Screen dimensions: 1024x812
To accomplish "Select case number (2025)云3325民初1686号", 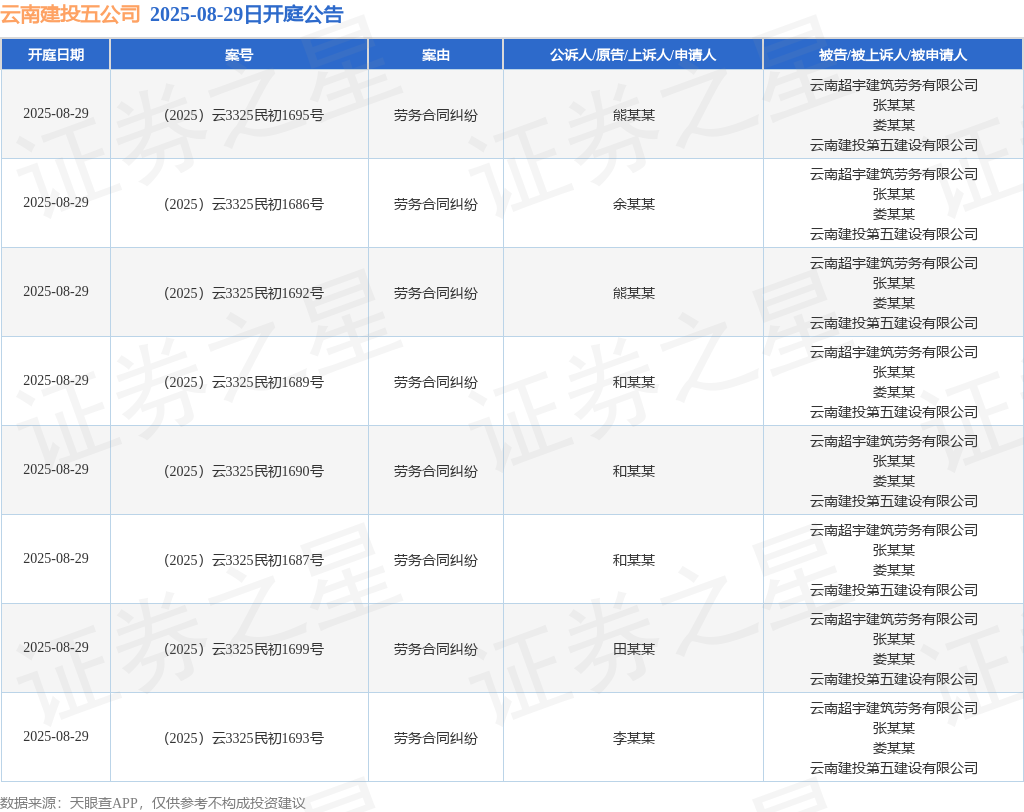I will pyautogui.click(x=243, y=204).
